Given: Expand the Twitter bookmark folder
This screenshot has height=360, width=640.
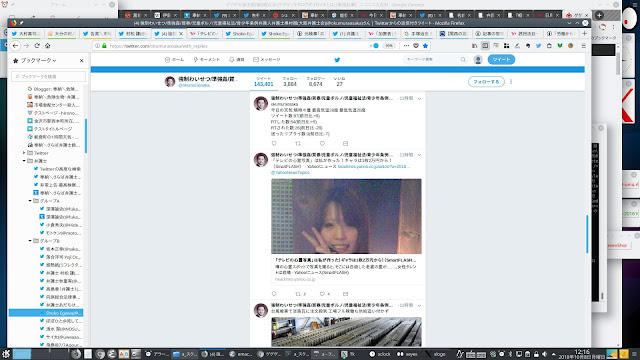Looking at the screenshot, I should pyautogui.click(x=24, y=153).
